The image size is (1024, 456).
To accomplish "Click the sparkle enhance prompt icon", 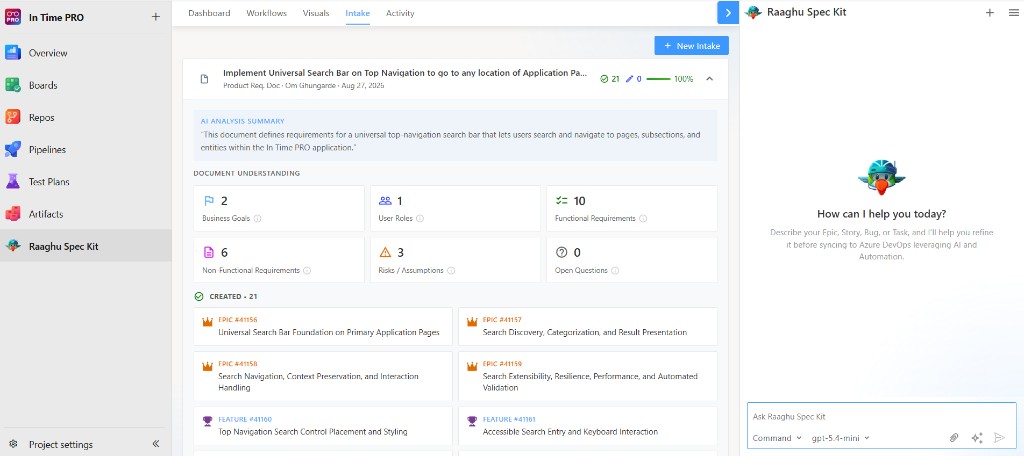I will pos(977,438).
